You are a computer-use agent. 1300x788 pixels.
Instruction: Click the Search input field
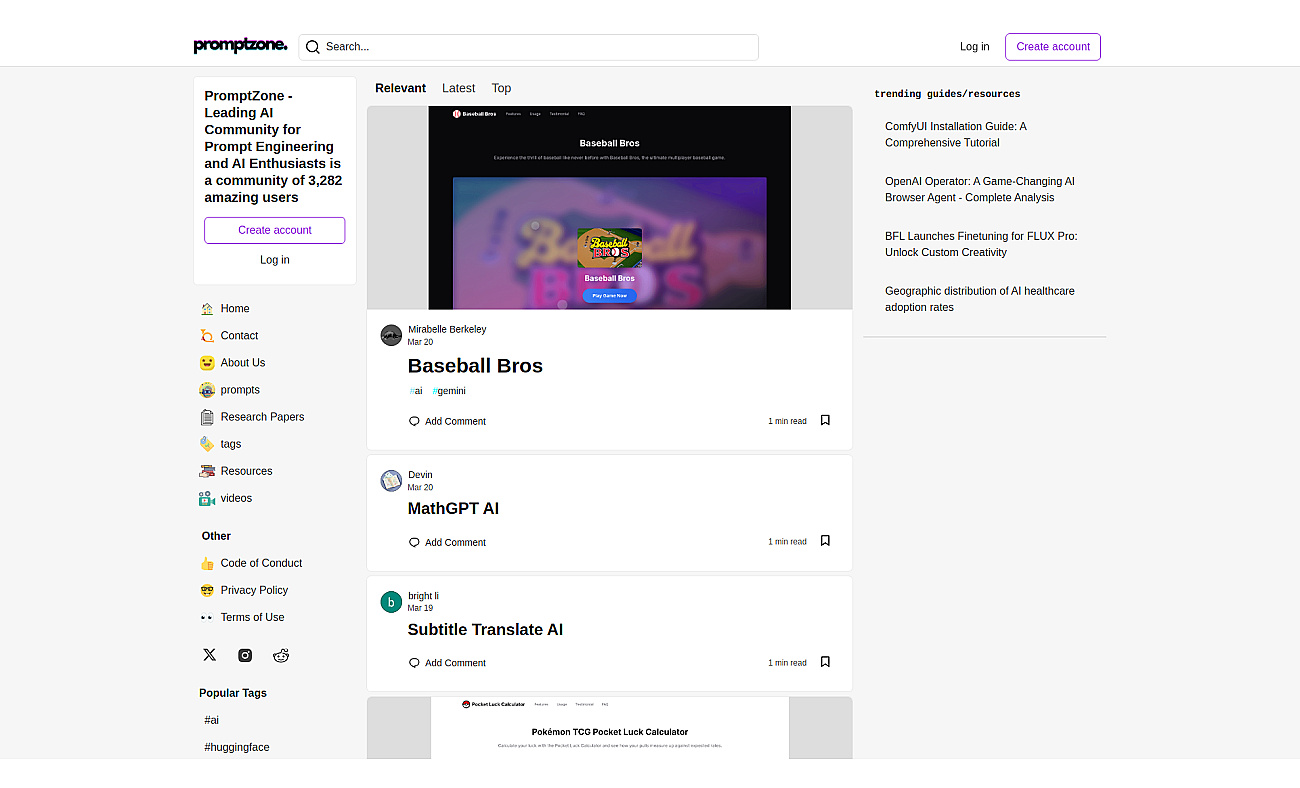click(528, 47)
